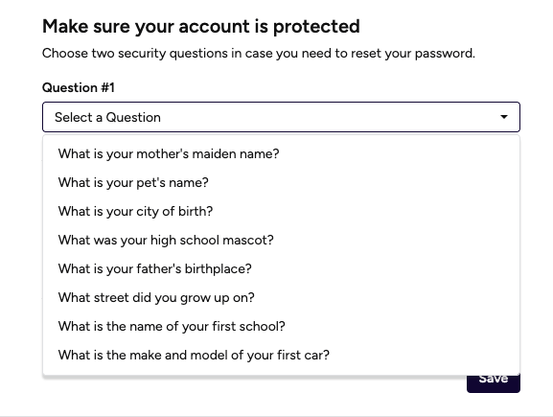553x417 pixels.
Task: Open the Select a Question combo box
Action: coord(281,117)
